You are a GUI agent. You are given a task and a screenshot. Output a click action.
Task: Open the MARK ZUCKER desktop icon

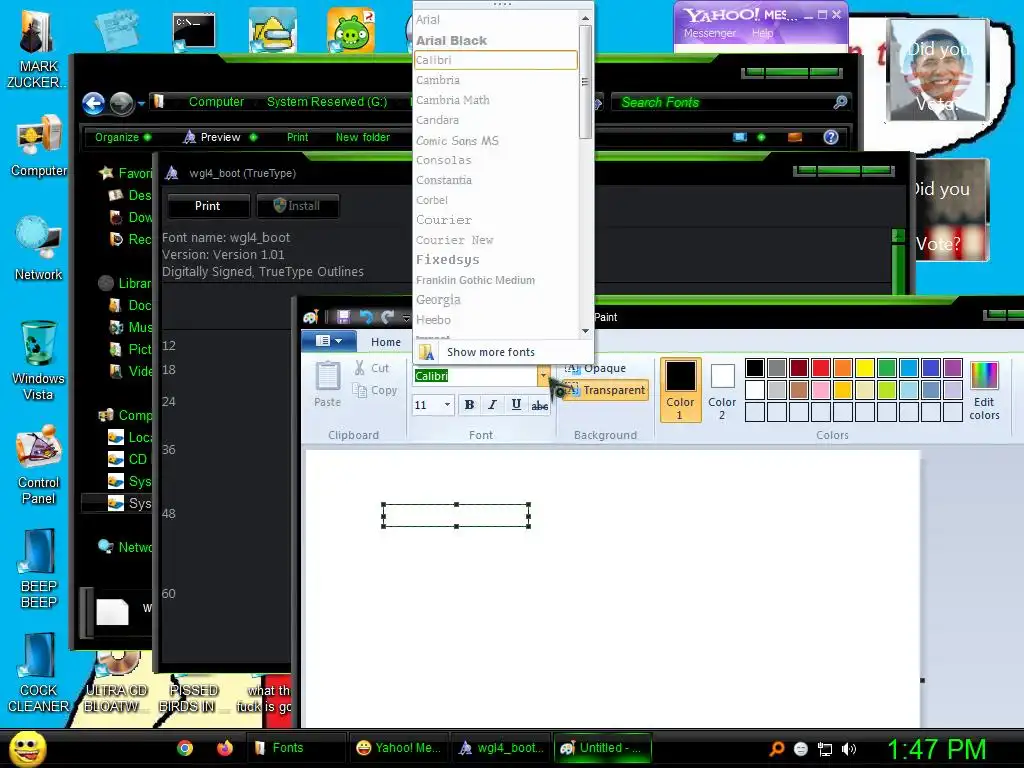point(38,50)
